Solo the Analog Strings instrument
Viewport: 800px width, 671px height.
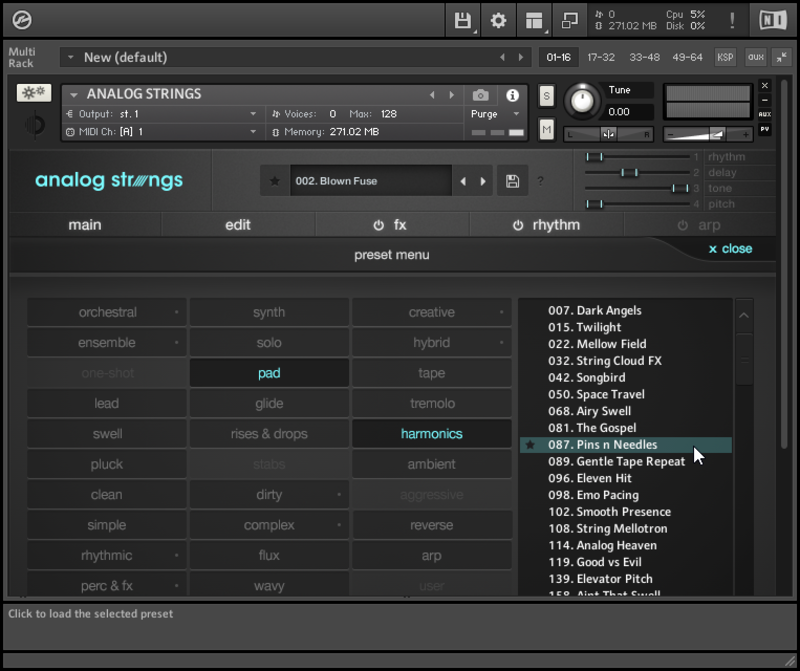pyautogui.click(x=546, y=96)
